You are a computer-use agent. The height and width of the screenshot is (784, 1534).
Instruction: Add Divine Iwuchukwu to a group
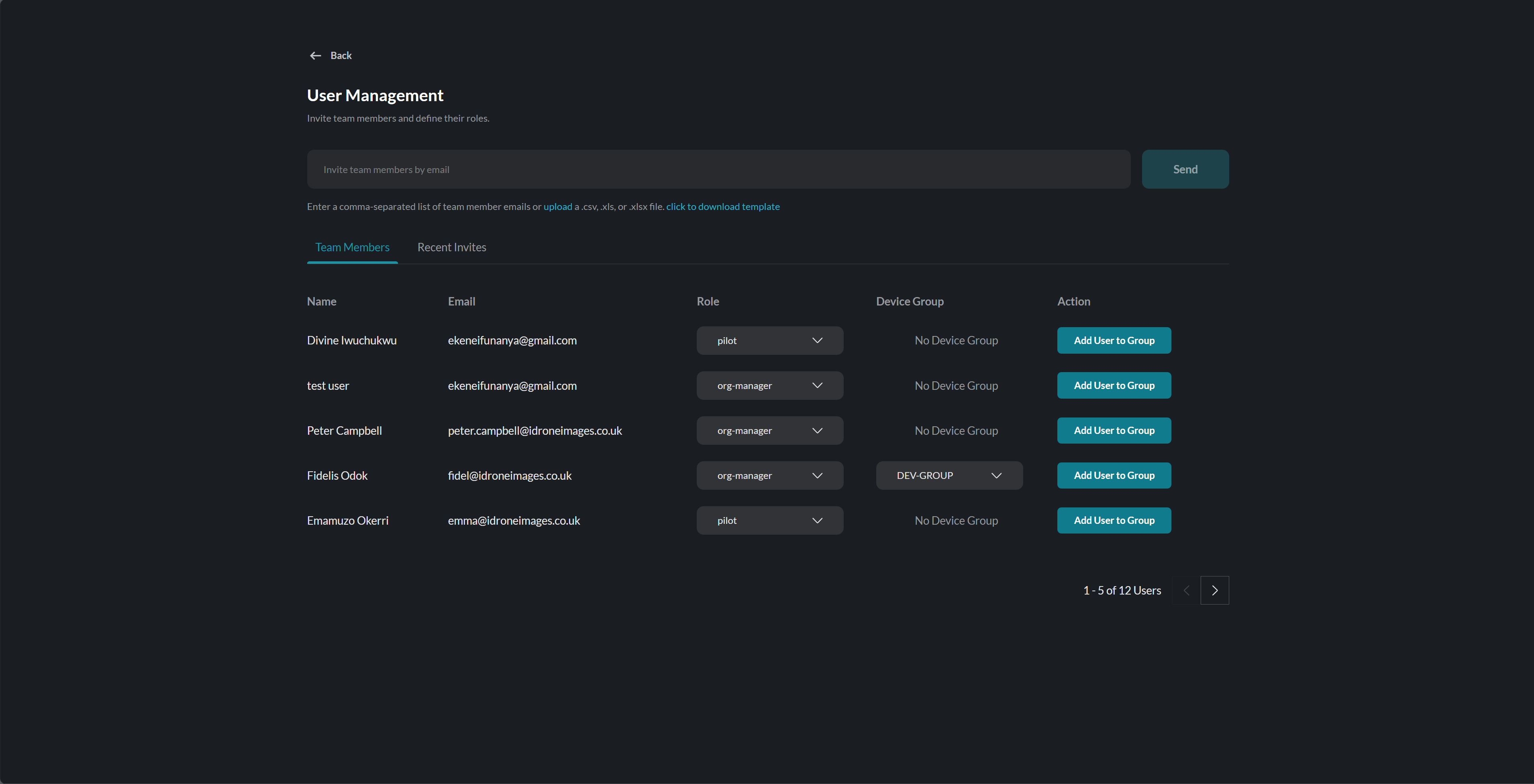[x=1114, y=340]
